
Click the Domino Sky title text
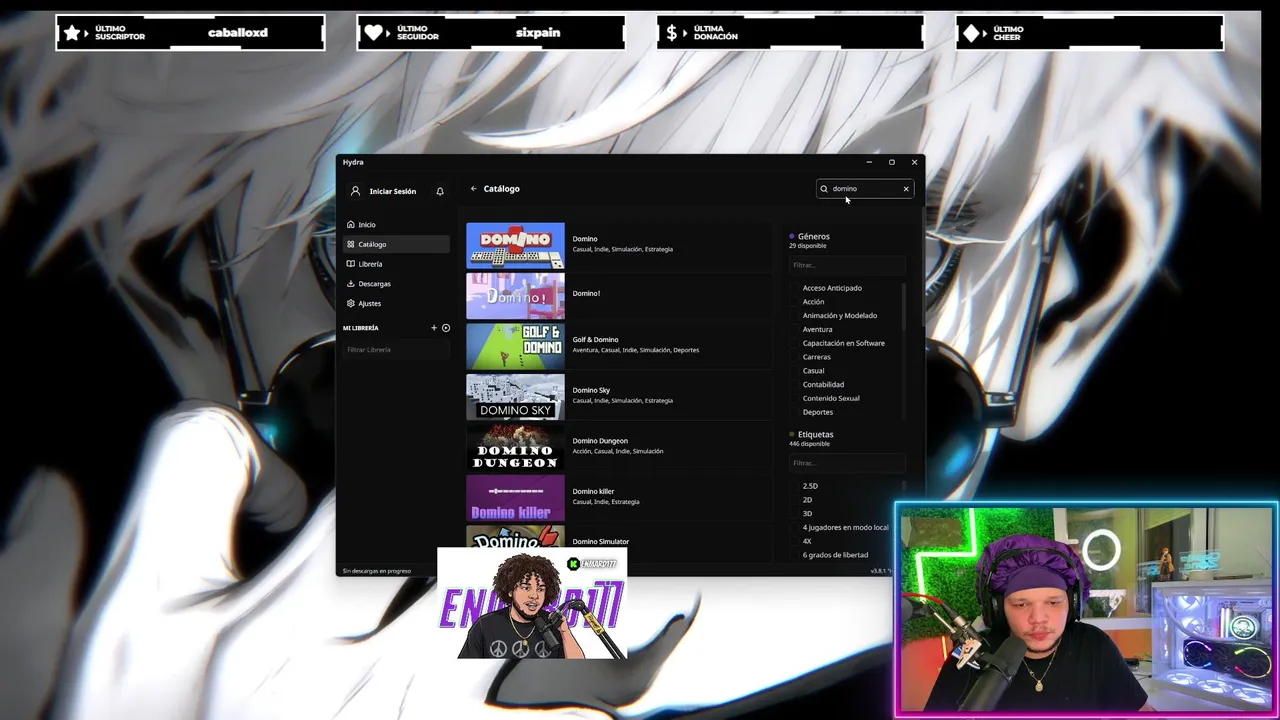pyautogui.click(x=591, y=390)
